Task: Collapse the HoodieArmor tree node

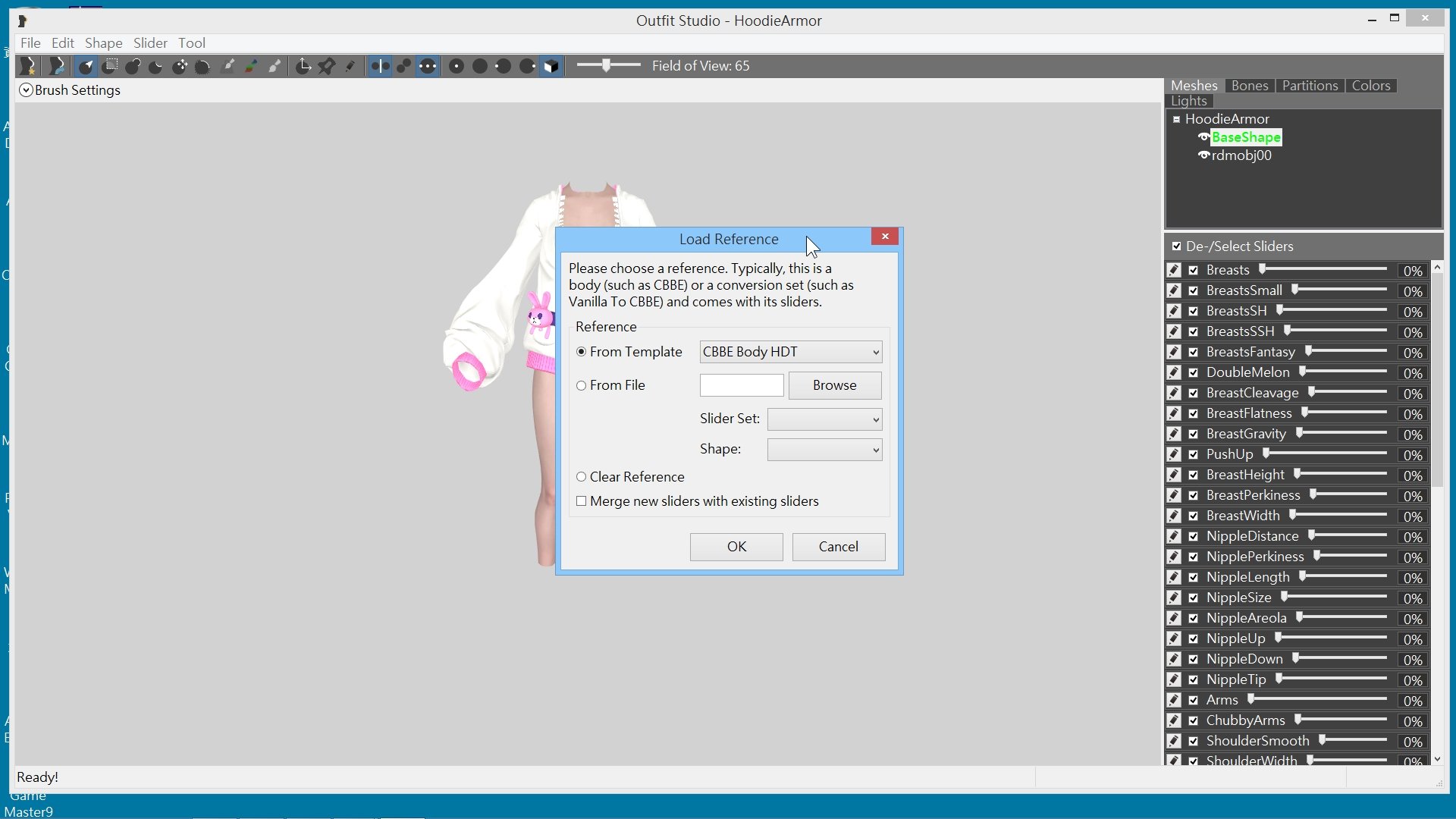Action: 1177,119
